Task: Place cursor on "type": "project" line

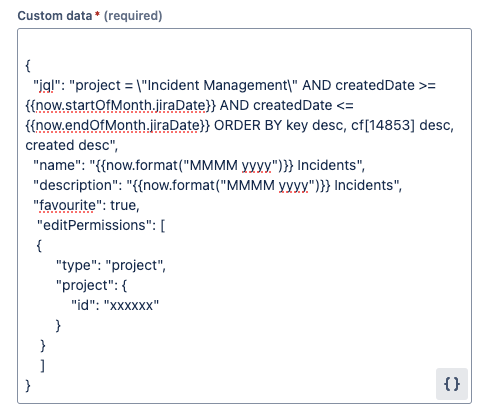Action: (111, 266)
